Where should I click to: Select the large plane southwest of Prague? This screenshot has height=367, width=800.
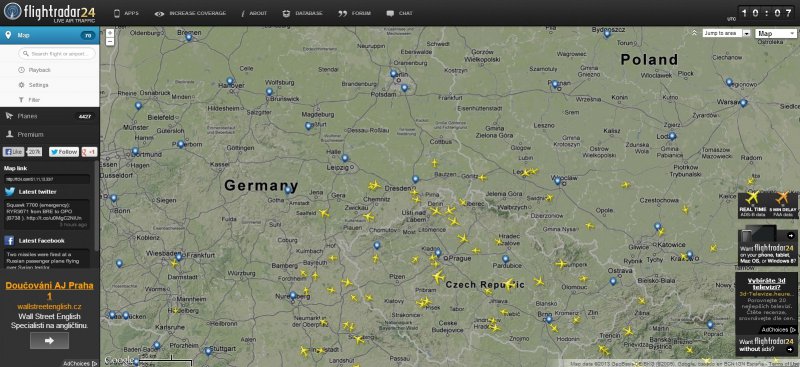click(x=438, y=277)
